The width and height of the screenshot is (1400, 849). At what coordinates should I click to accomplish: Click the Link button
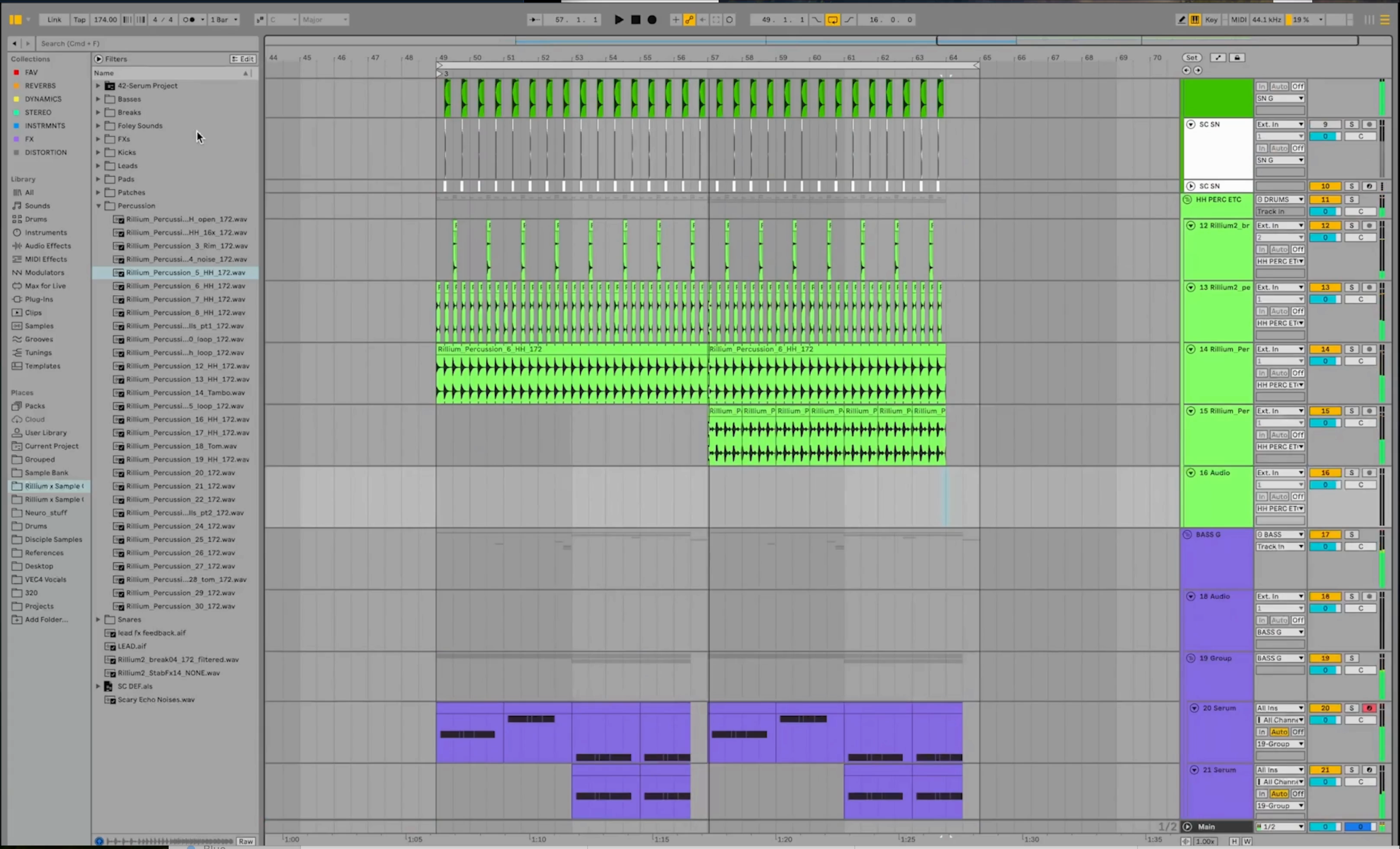[54, 19]
